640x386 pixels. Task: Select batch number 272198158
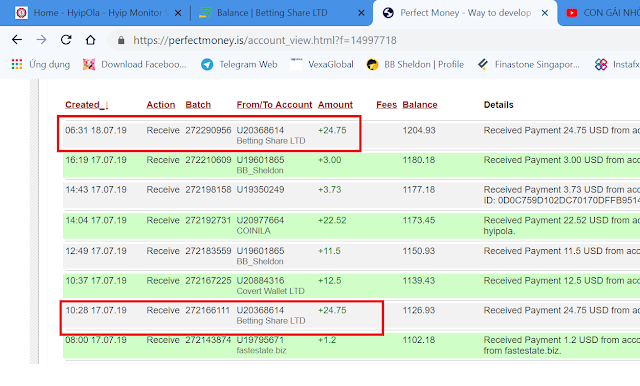point(208,190)
